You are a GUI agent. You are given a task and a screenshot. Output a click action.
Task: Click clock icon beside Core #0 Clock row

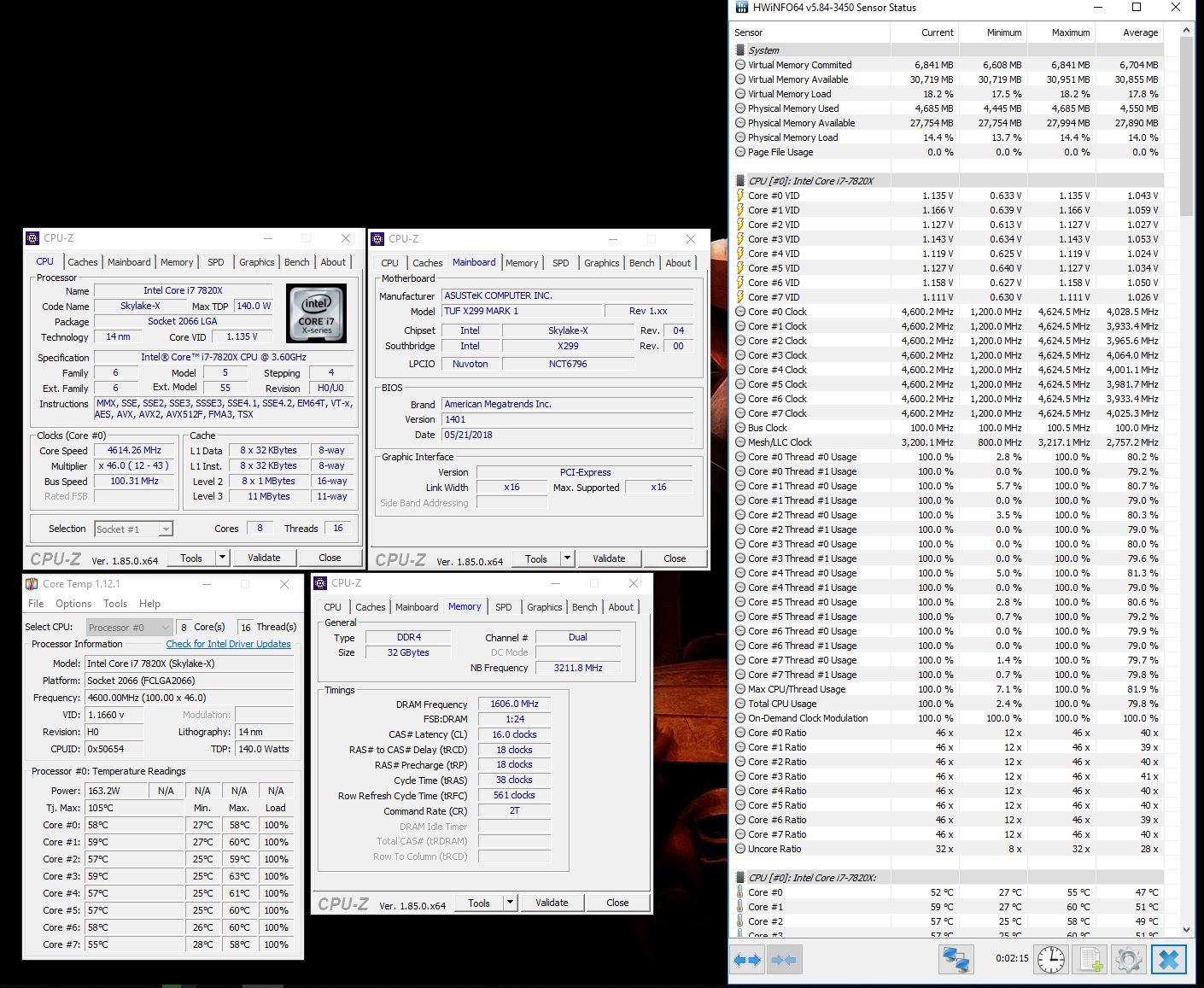tap(740, 312)
